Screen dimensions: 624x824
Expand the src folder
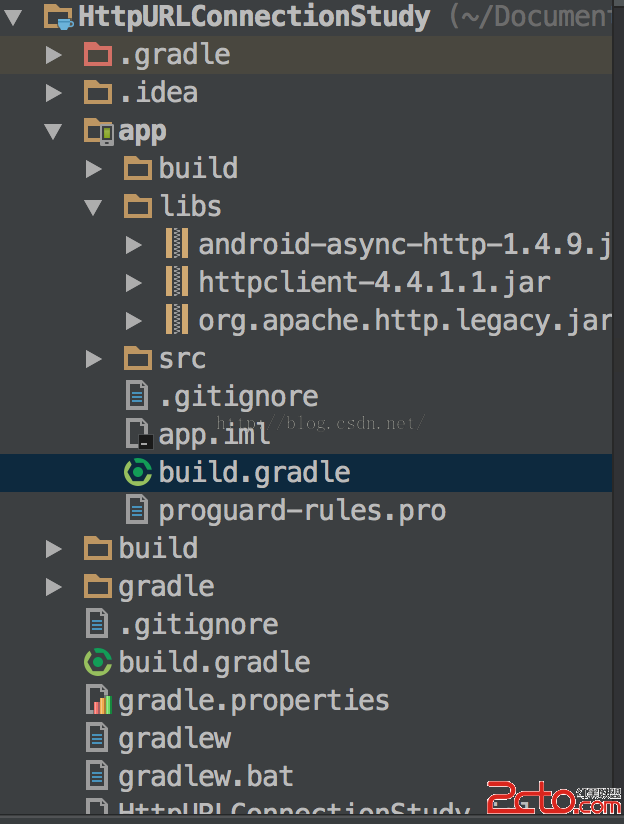pos(94,358)
